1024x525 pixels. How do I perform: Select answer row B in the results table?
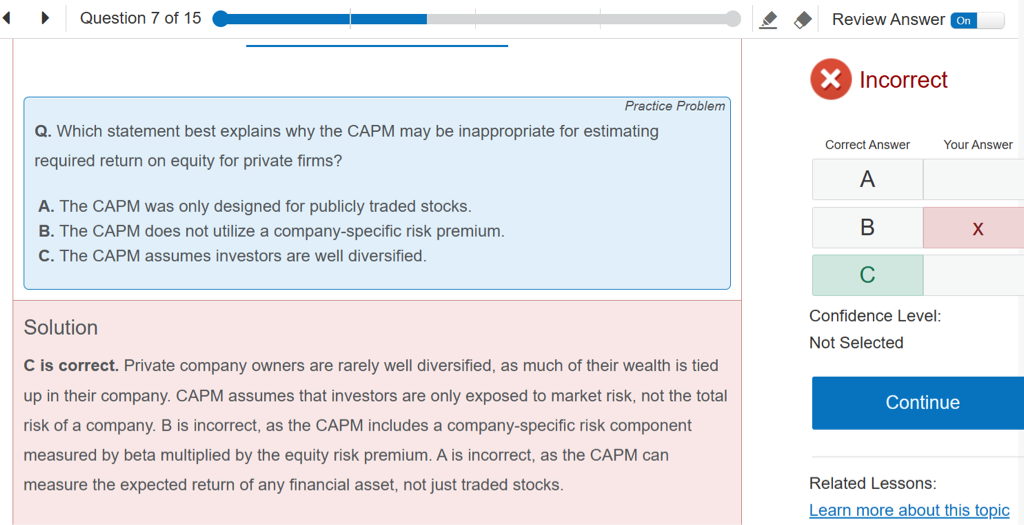[x=867, y=227]
